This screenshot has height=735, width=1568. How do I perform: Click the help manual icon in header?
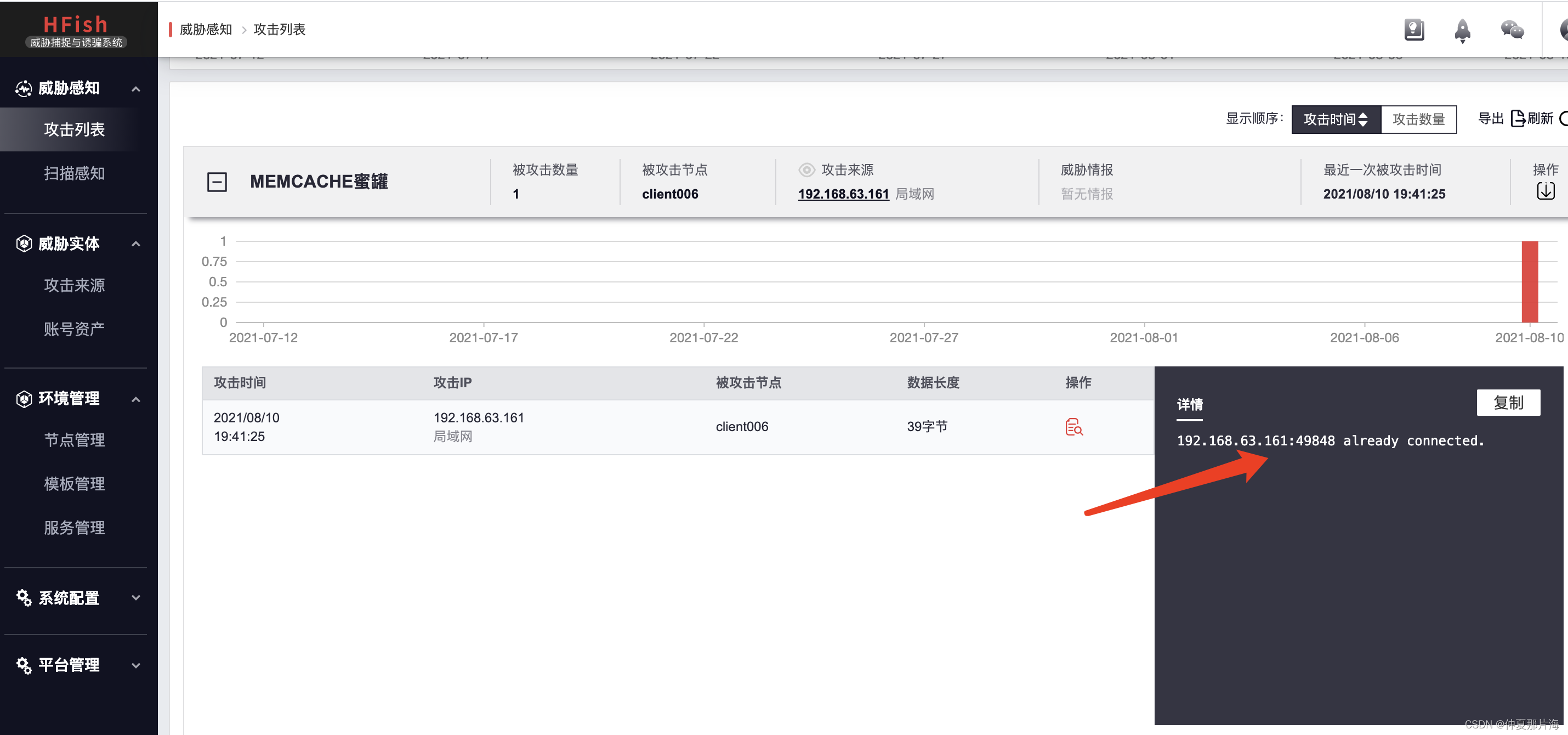[x=1413, y=29]
